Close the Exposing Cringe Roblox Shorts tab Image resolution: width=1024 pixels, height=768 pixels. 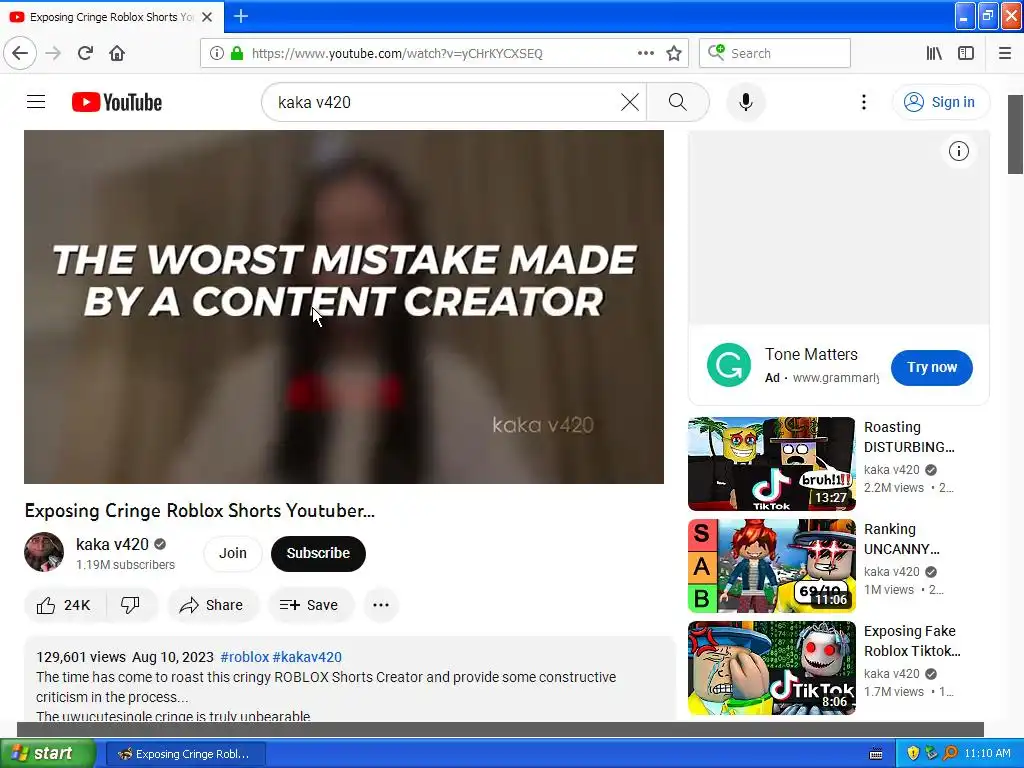click(207, 17)
